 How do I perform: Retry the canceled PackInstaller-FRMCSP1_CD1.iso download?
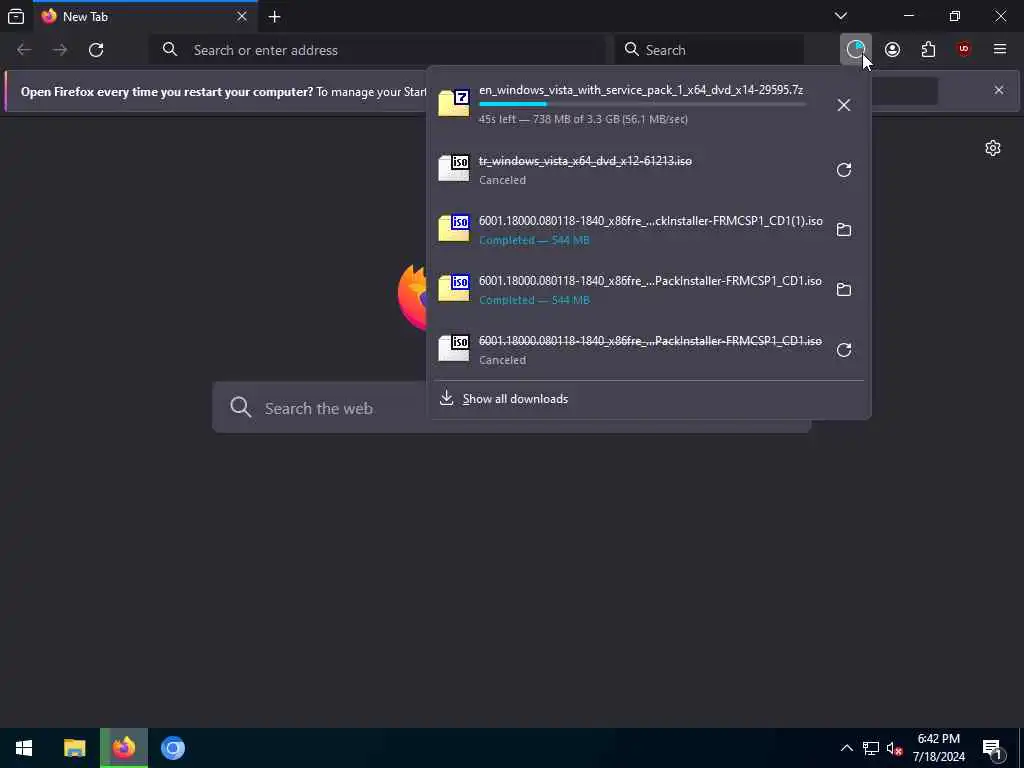click(x=844, y=350)
